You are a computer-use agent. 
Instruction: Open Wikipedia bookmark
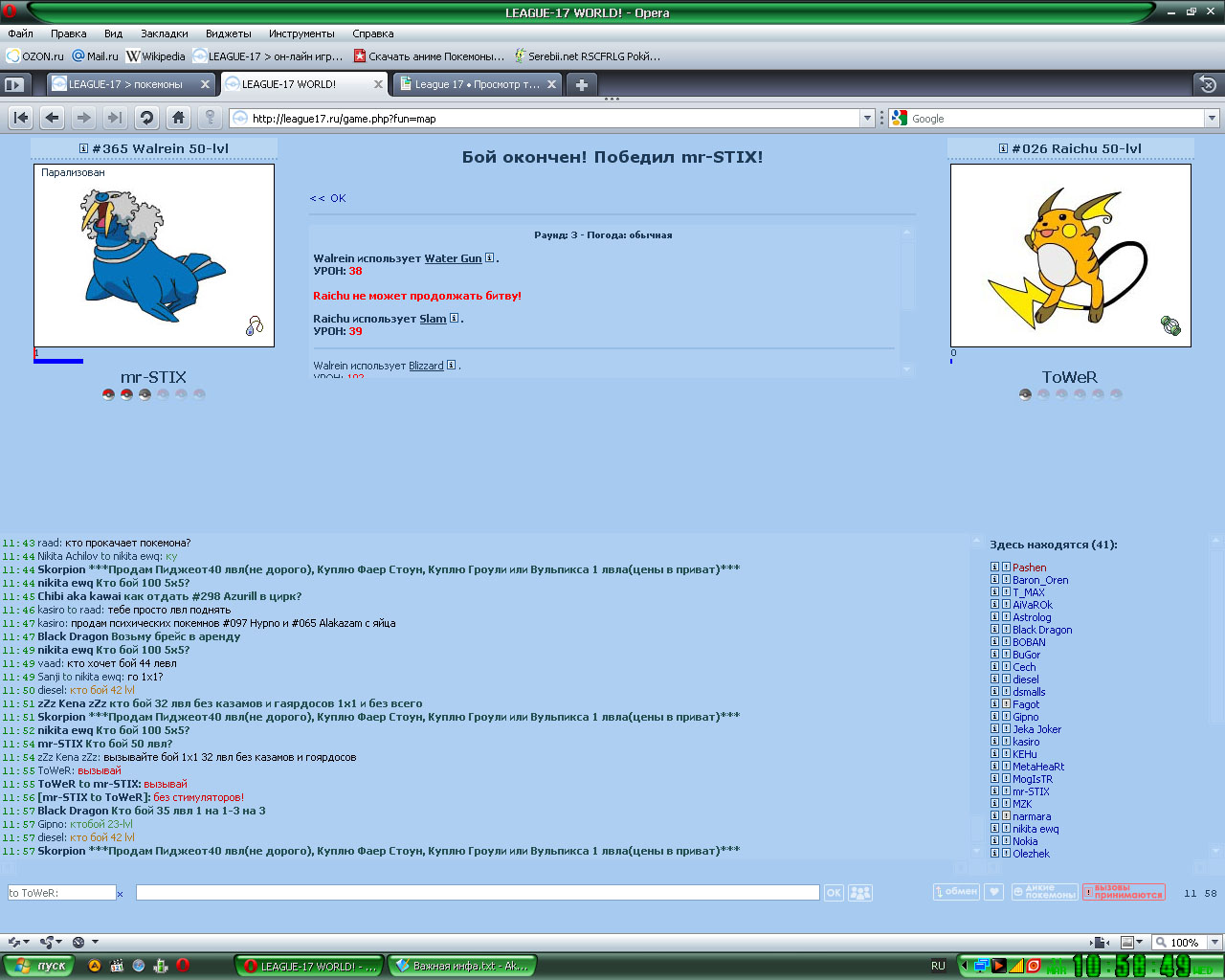click(156, 56)
